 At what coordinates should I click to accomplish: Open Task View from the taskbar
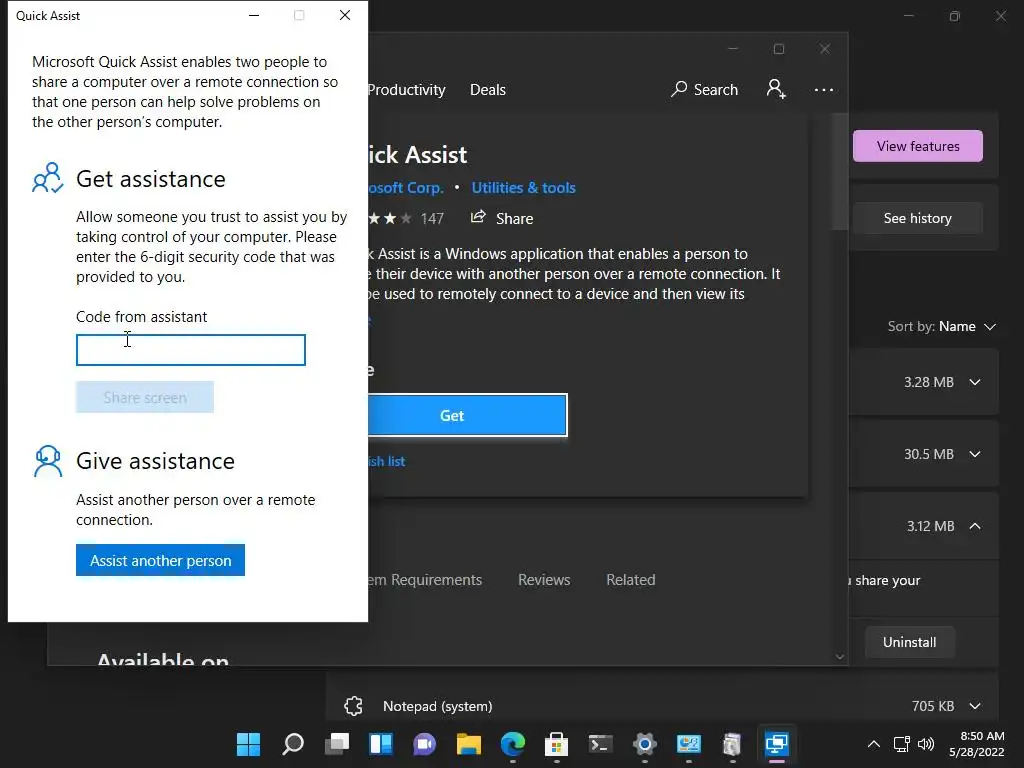click(x=337, y=744)
